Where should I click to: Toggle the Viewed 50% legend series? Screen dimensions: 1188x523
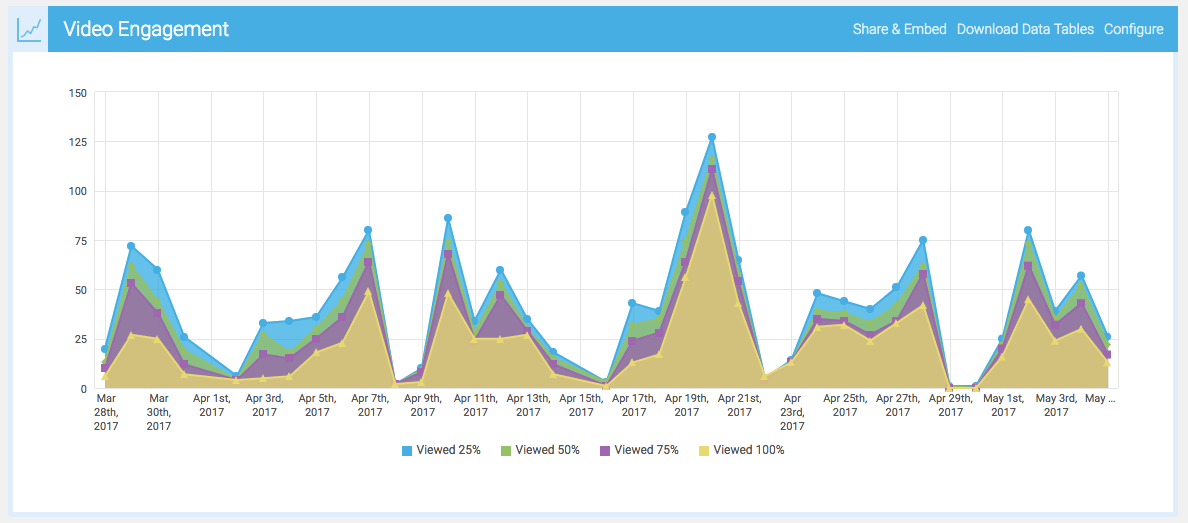pyautogui.click(x=540, y=449)
